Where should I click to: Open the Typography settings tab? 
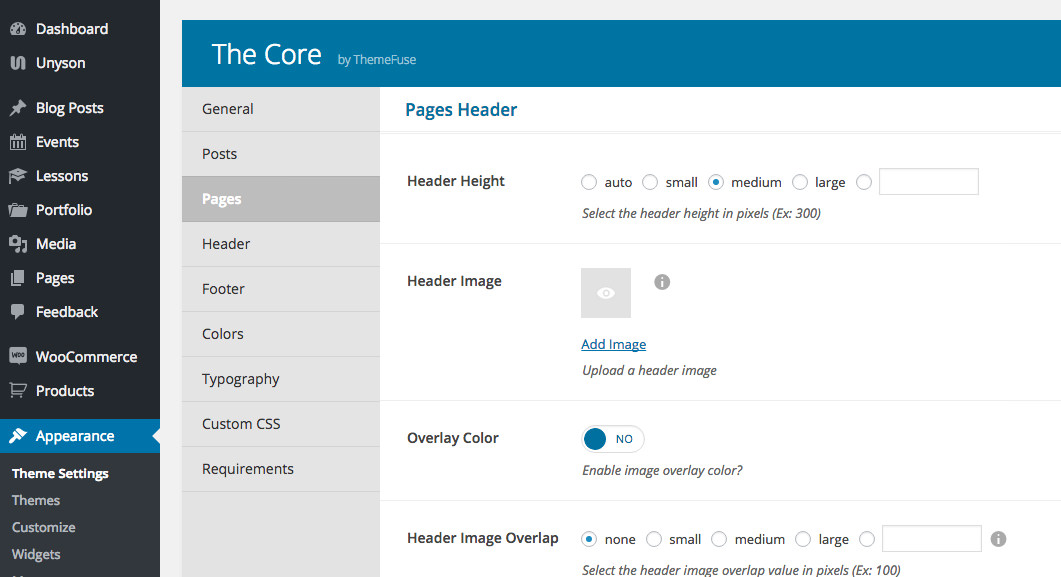(281, 379)
